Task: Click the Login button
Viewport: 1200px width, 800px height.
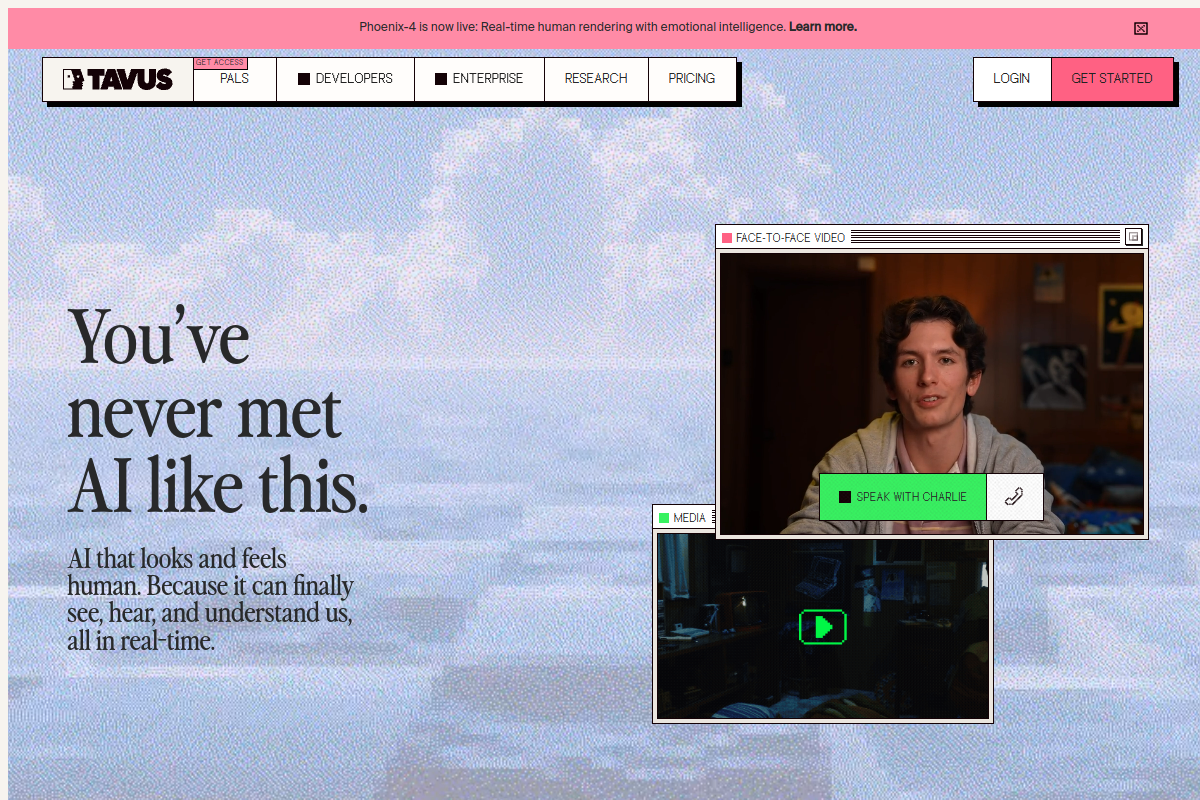Action: [1012, 79]
